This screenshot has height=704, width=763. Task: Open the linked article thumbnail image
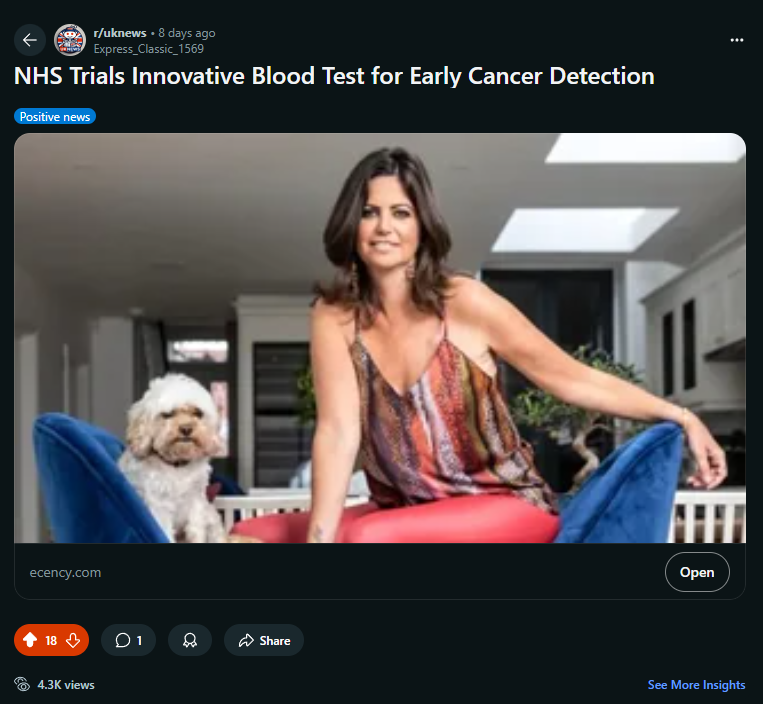(380, 338)
